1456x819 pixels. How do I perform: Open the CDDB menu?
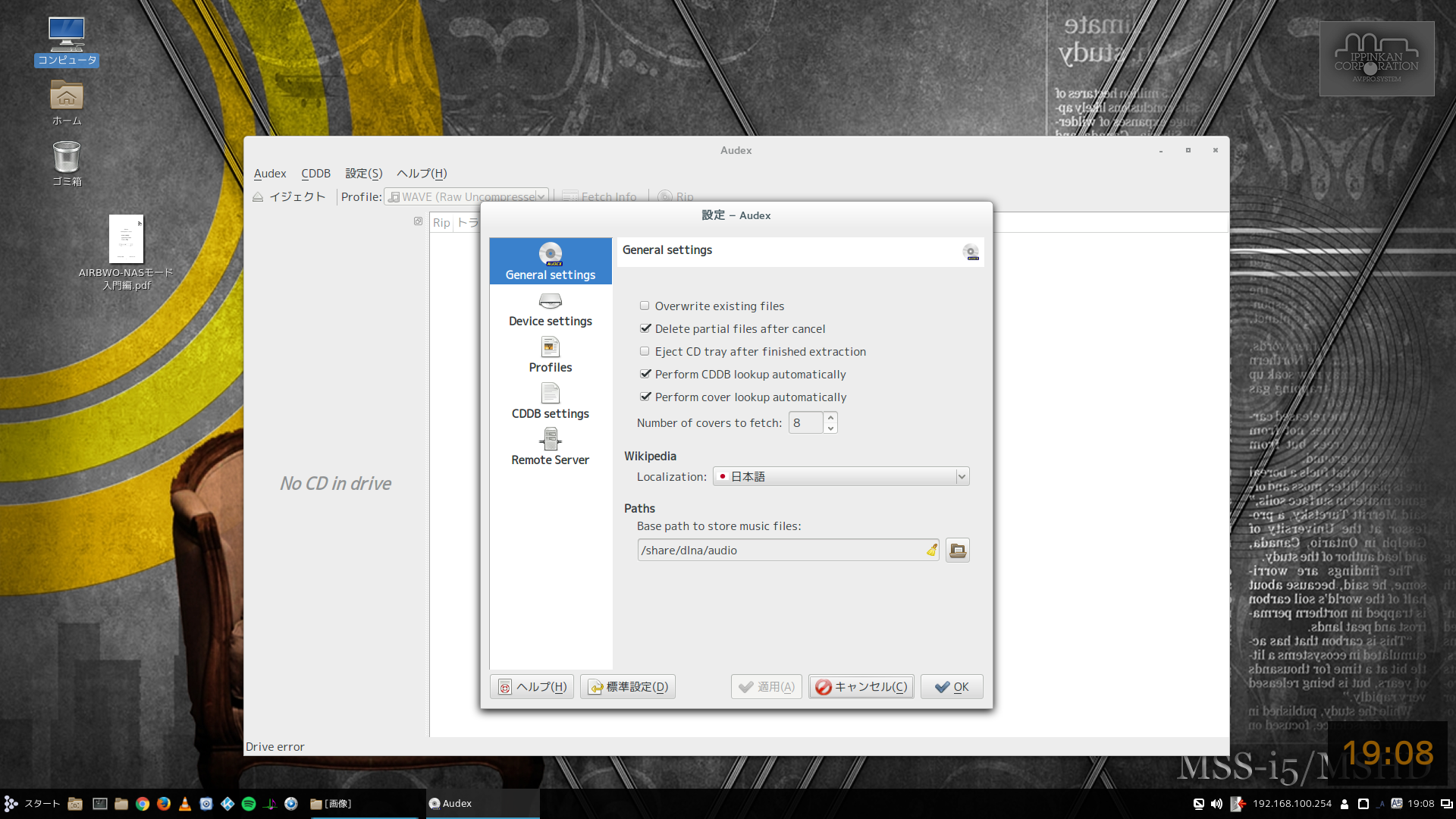click(315, 174)
